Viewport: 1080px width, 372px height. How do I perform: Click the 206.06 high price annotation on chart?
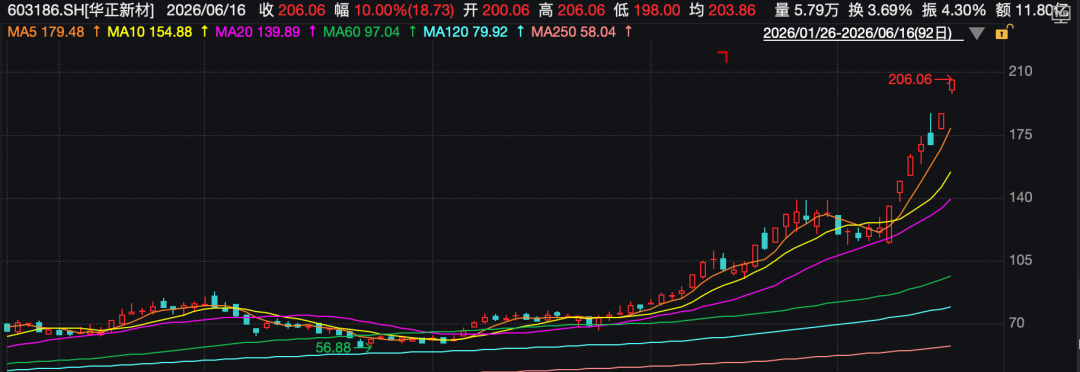[x=910, y=80]
